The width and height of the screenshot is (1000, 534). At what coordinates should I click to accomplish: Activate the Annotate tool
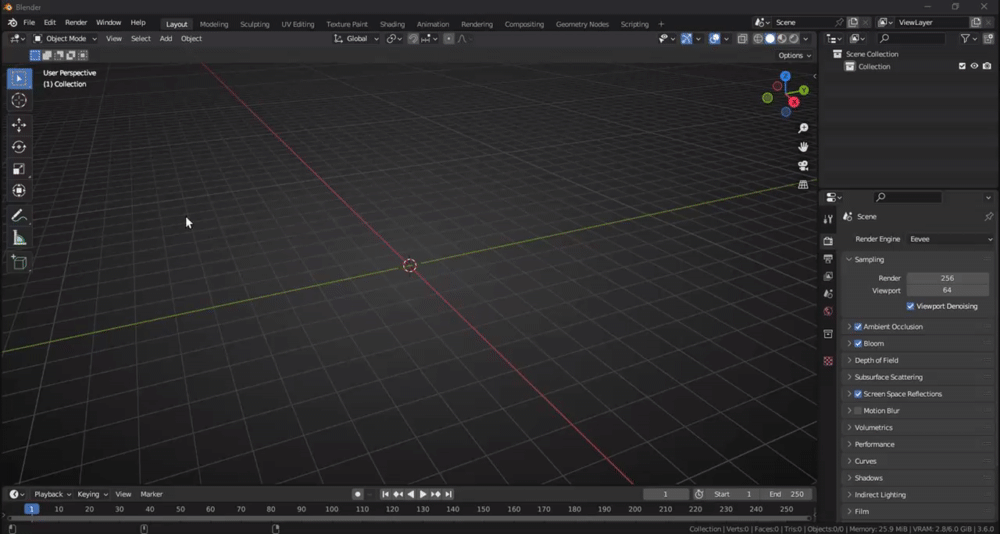(19, 216)
